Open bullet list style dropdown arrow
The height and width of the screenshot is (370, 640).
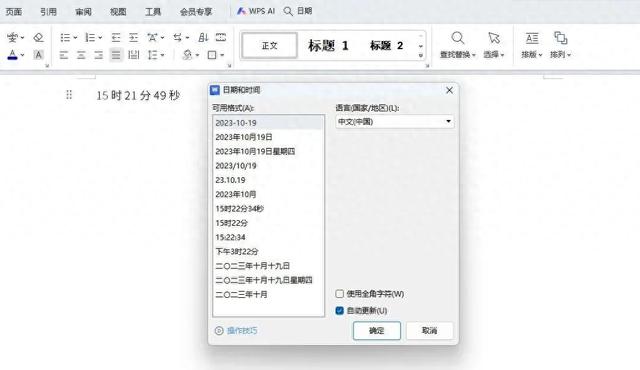tap(75, 38)
